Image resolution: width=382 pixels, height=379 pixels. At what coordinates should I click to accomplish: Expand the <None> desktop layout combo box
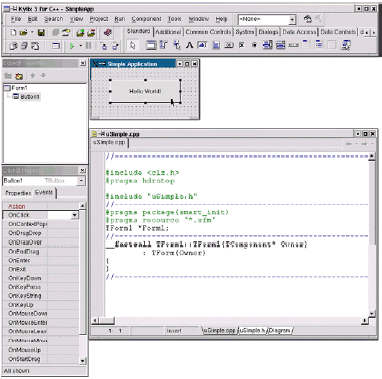(x=292, y=19)
